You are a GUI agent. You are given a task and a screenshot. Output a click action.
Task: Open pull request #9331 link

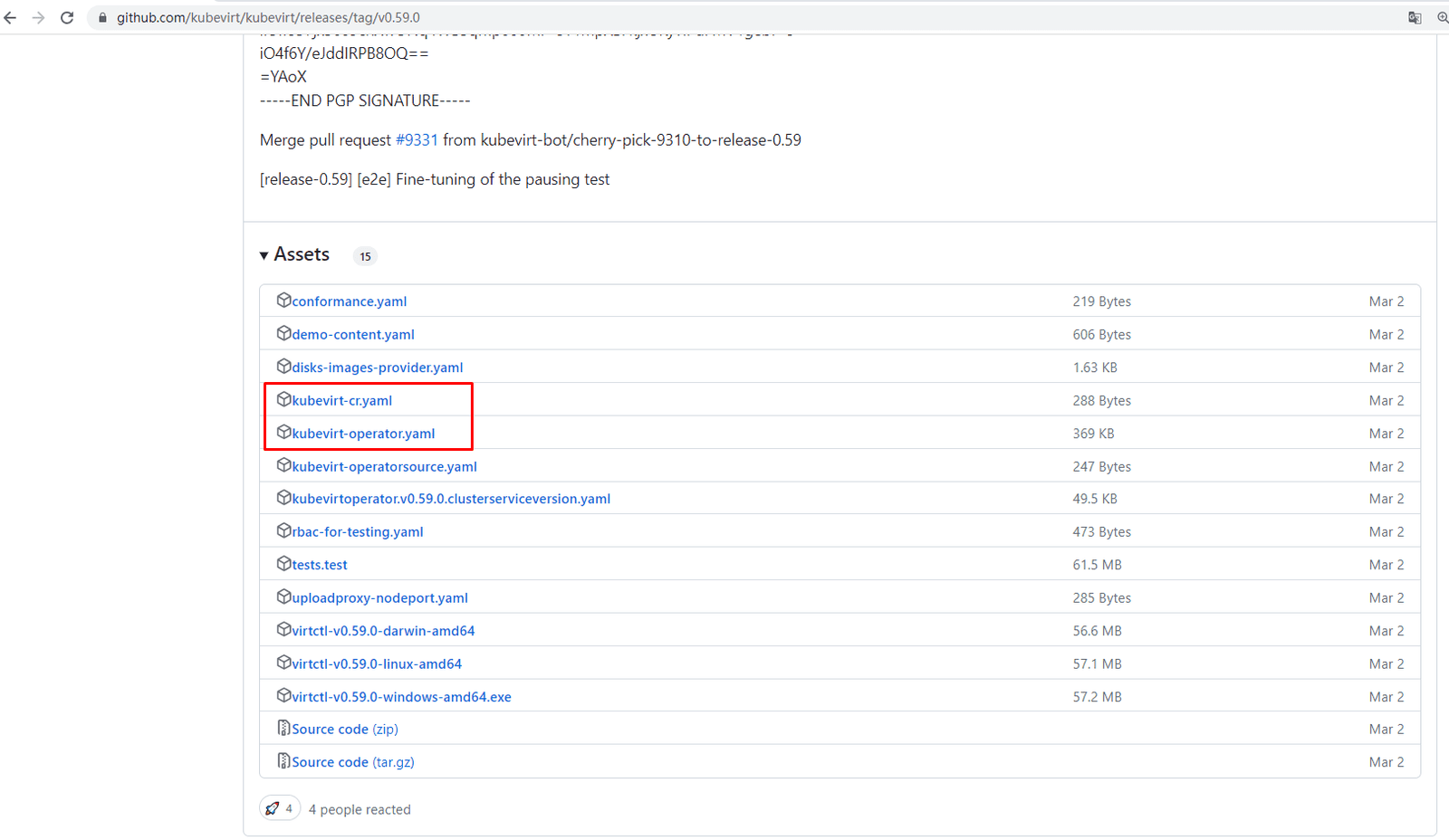417,140
